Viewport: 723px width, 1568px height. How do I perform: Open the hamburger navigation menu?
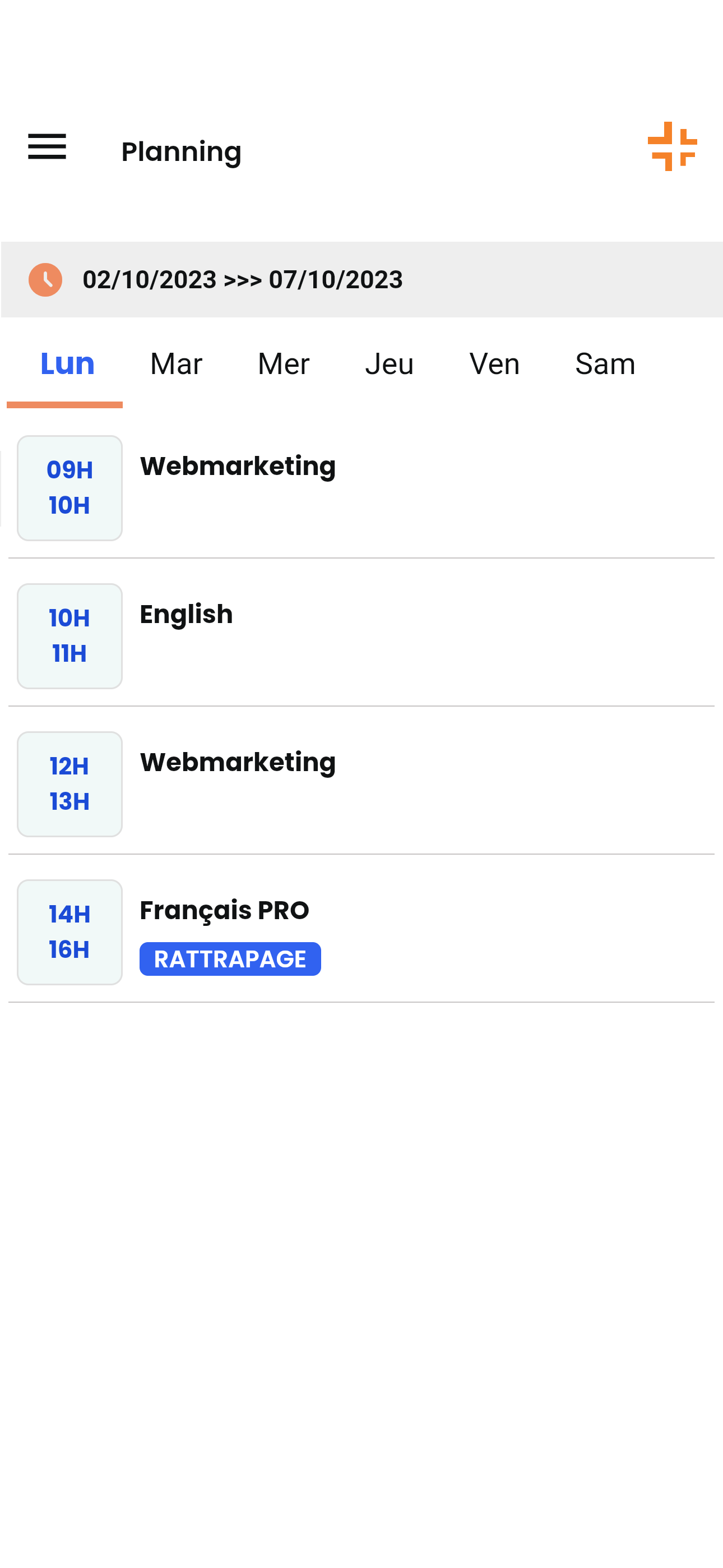click(x=47, y=147)
